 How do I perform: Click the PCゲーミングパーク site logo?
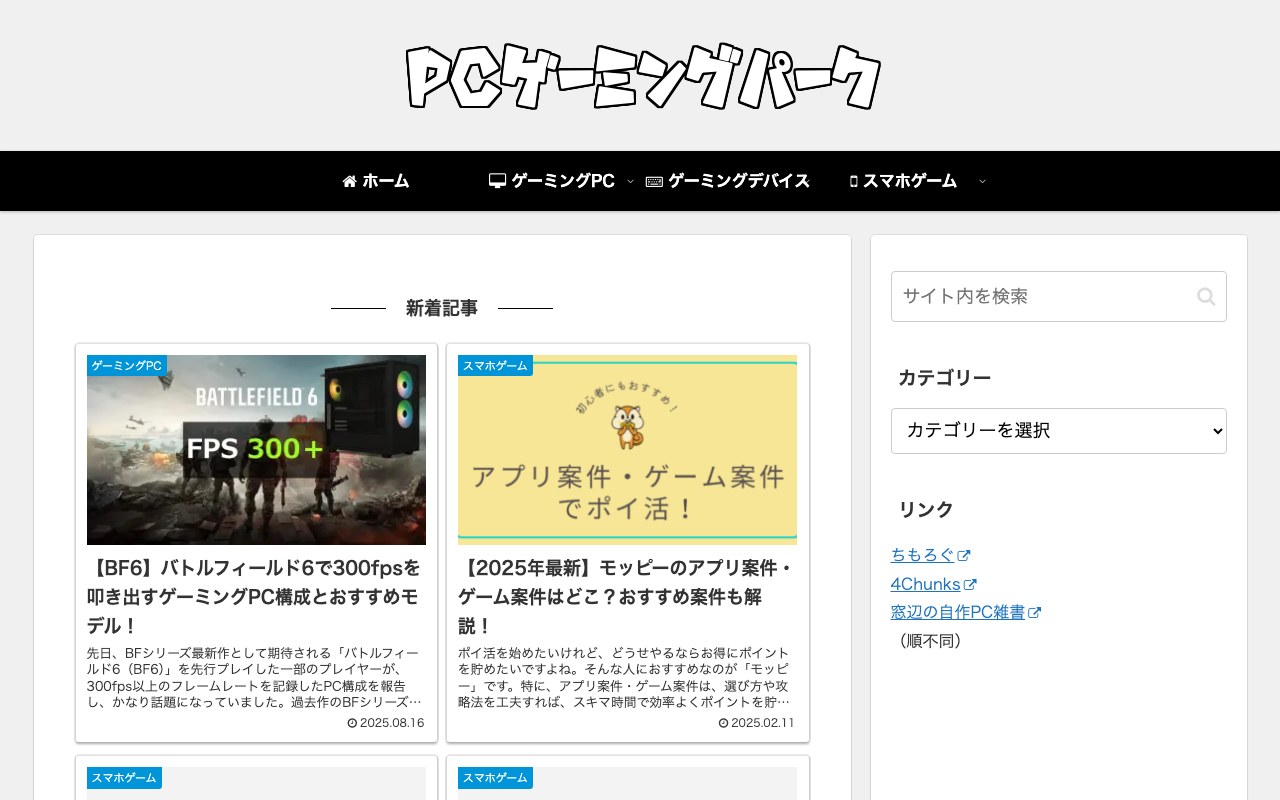click(642, 76)
